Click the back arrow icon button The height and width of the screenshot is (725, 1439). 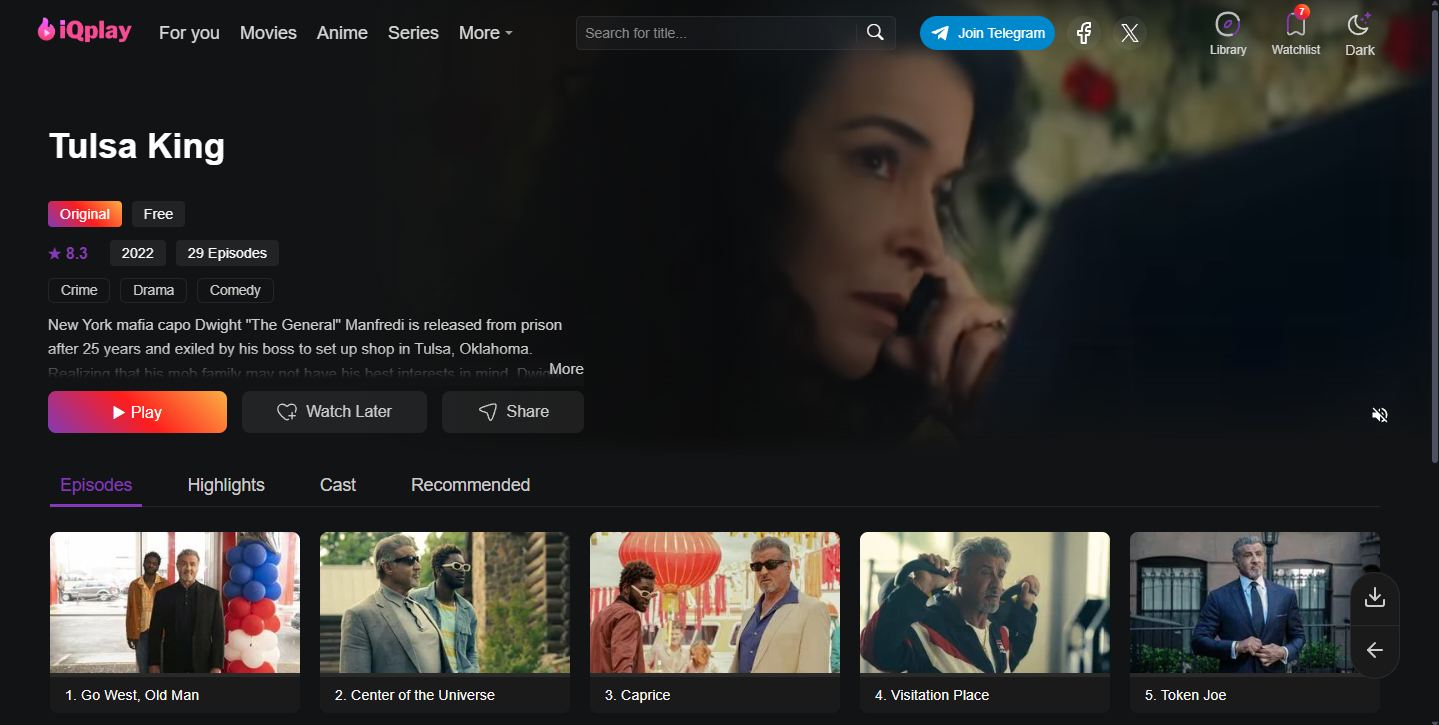[1375, 650]
